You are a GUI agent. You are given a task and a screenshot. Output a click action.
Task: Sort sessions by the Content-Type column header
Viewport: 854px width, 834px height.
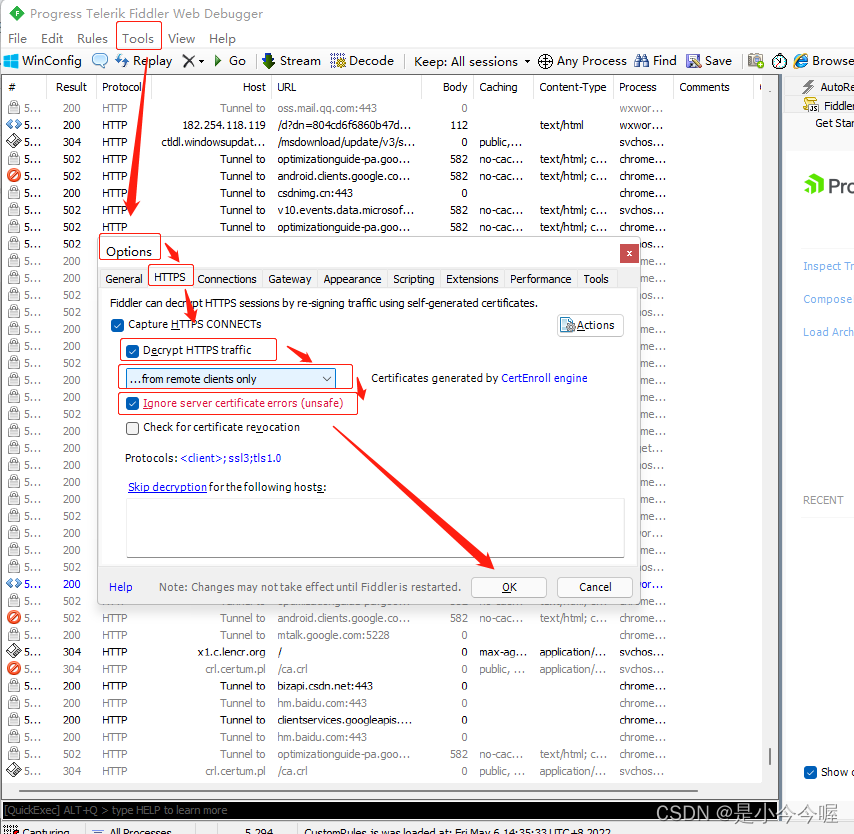pyautogui.click(x=572, y=87)
